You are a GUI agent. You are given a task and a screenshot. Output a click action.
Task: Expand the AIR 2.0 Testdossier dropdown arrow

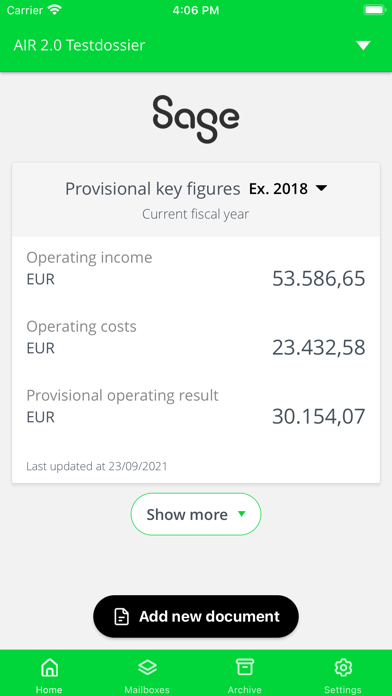[x=363, y=45]
